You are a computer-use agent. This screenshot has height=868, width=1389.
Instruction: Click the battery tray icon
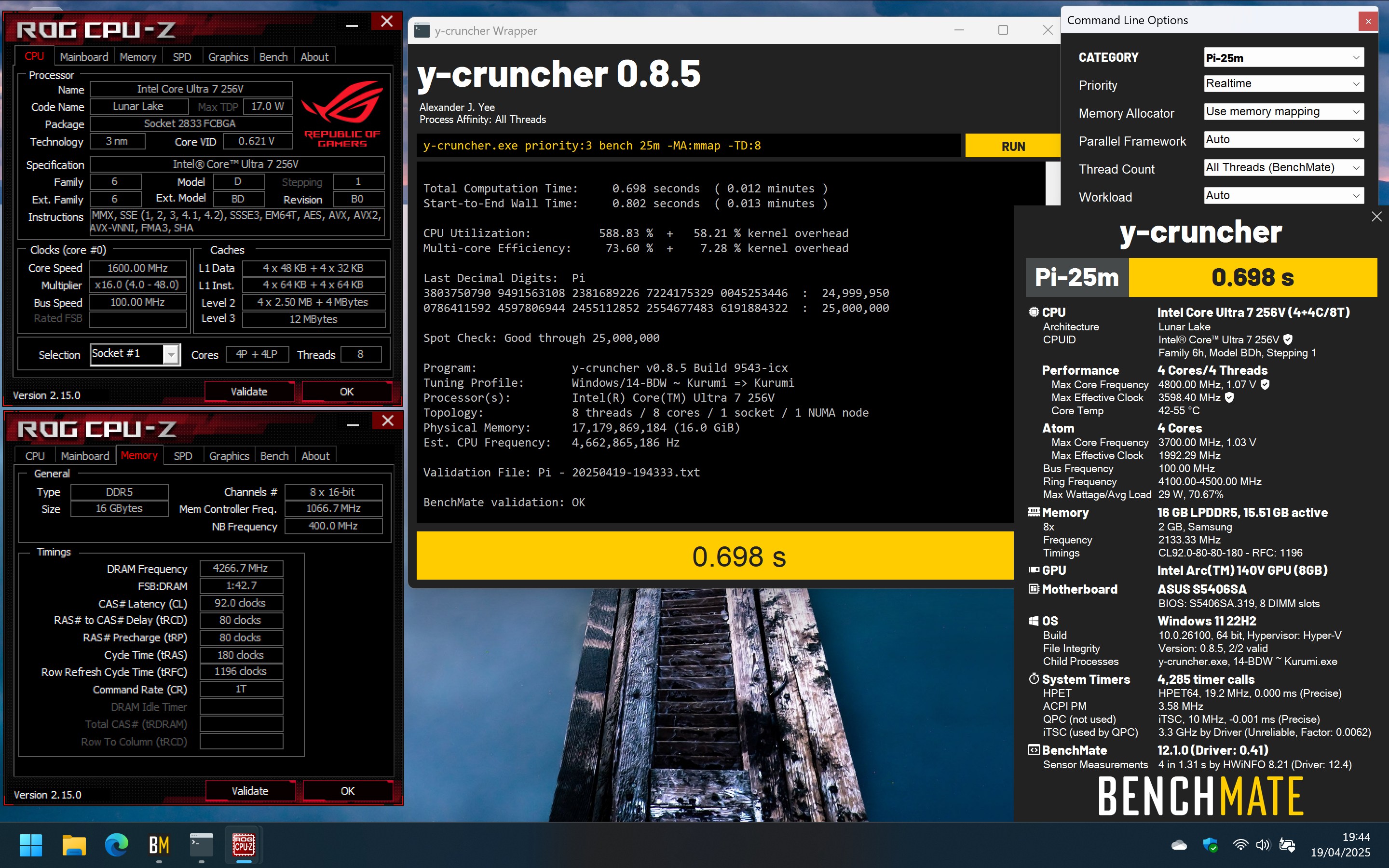[x=1287, y=844]
